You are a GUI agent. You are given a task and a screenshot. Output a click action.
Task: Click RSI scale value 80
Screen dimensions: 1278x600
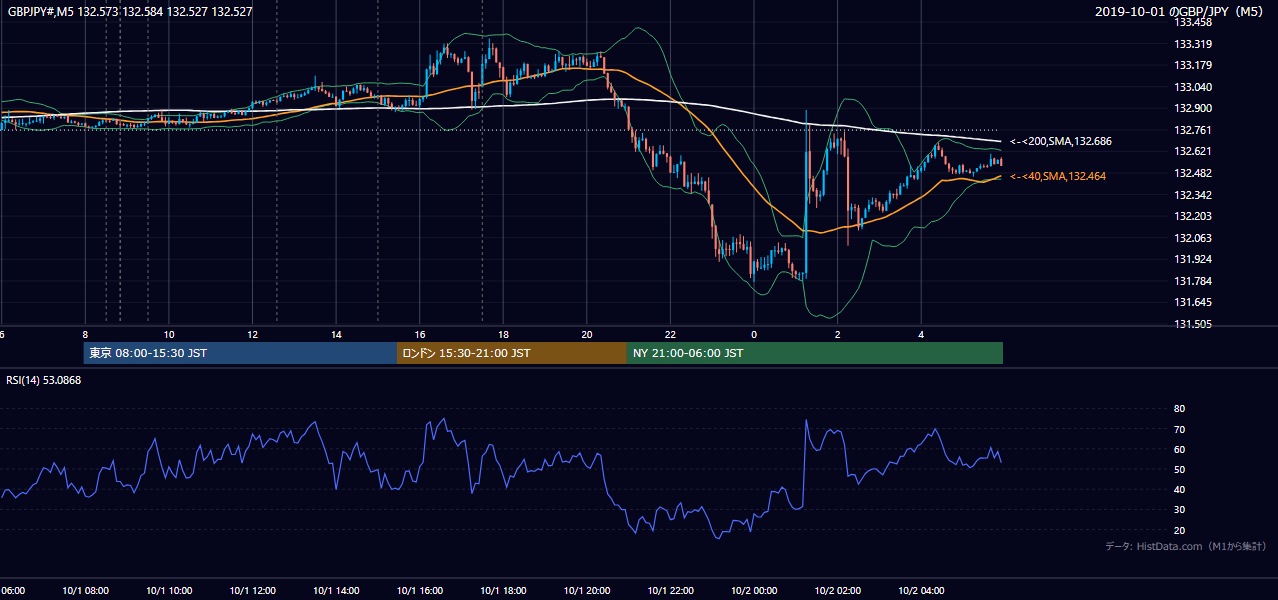click(1180, 409)
